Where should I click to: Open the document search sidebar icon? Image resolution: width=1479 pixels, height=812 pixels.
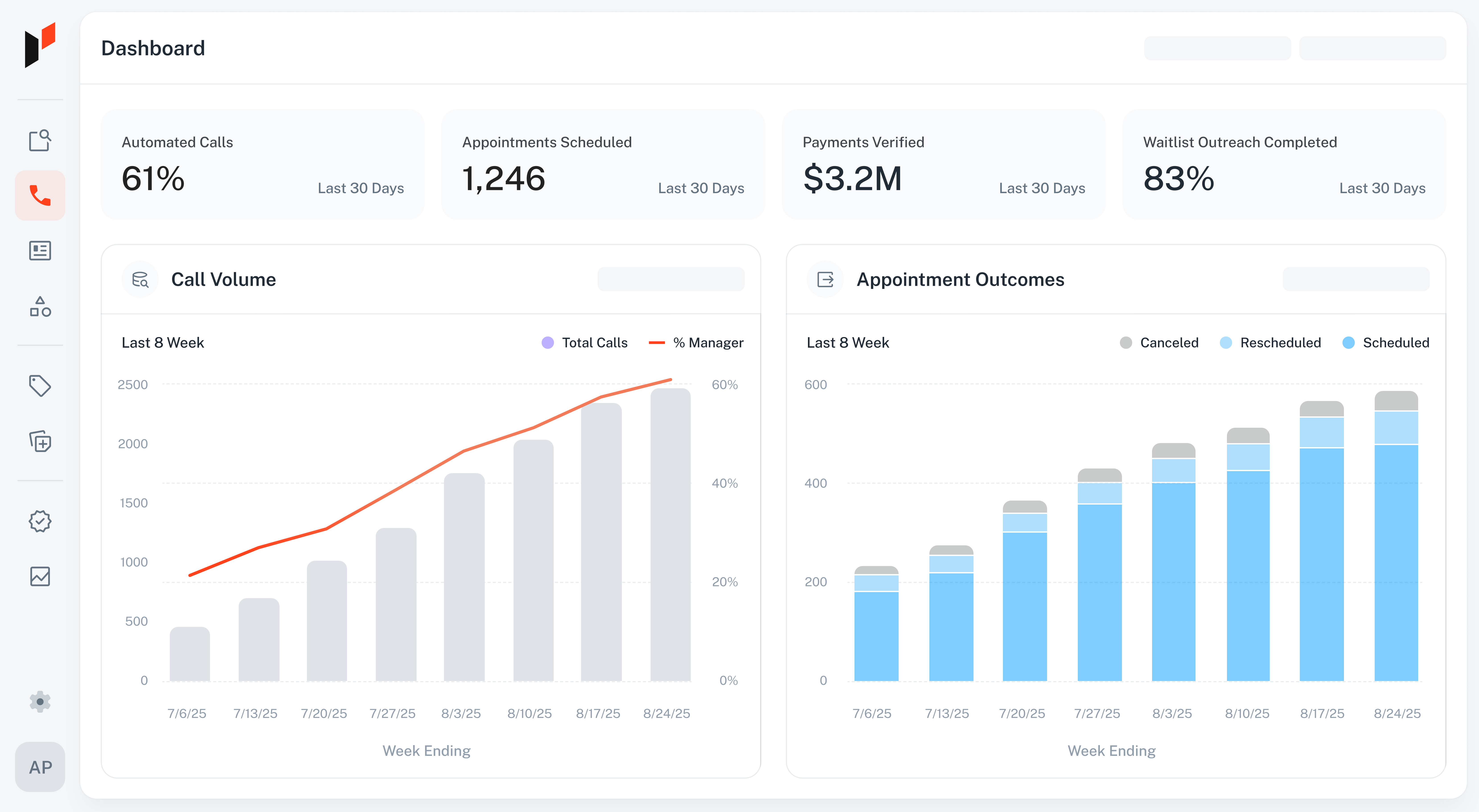pos(40,140)
